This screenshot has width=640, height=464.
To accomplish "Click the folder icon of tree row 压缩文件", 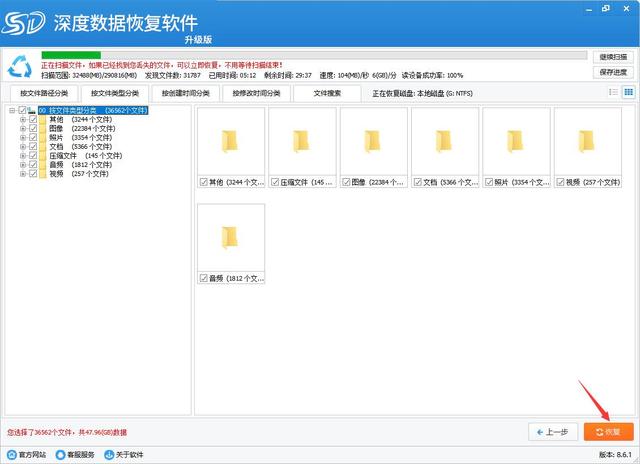I will [x=42, y=155].
